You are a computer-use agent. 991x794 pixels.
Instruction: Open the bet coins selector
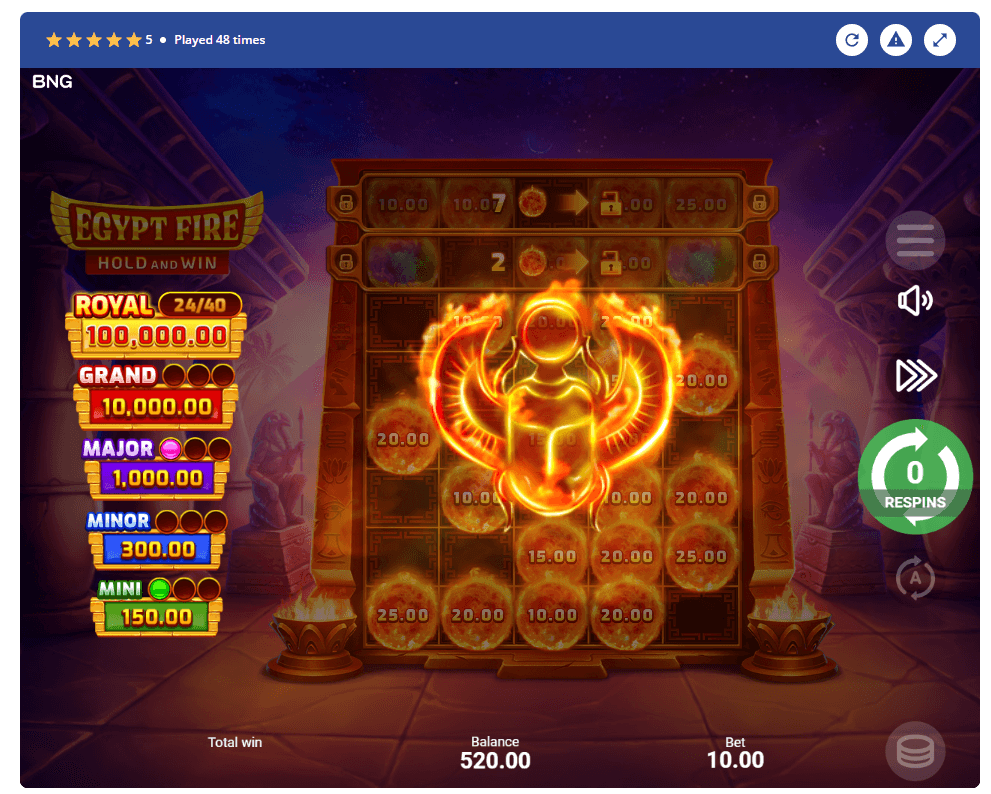click(915, 751)
